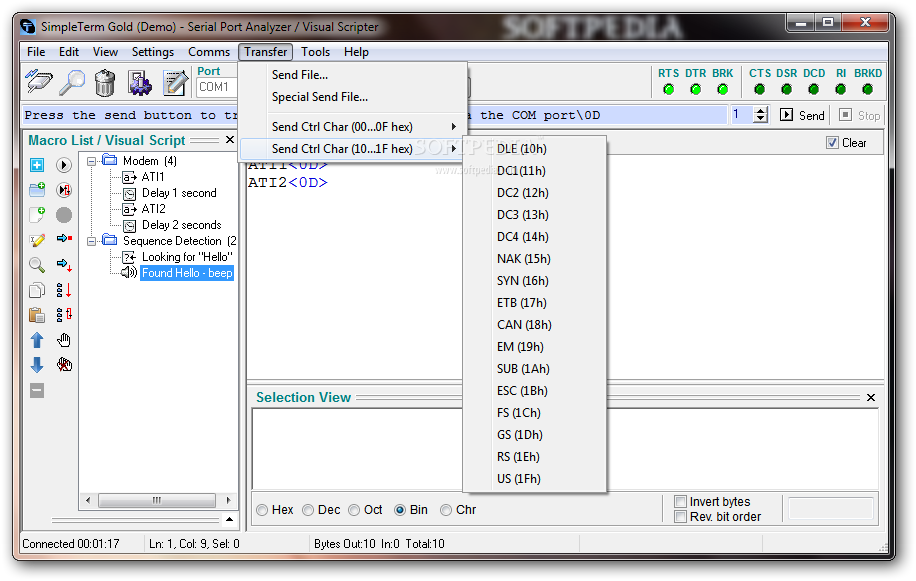Click the open hand icon

[64, 340]
